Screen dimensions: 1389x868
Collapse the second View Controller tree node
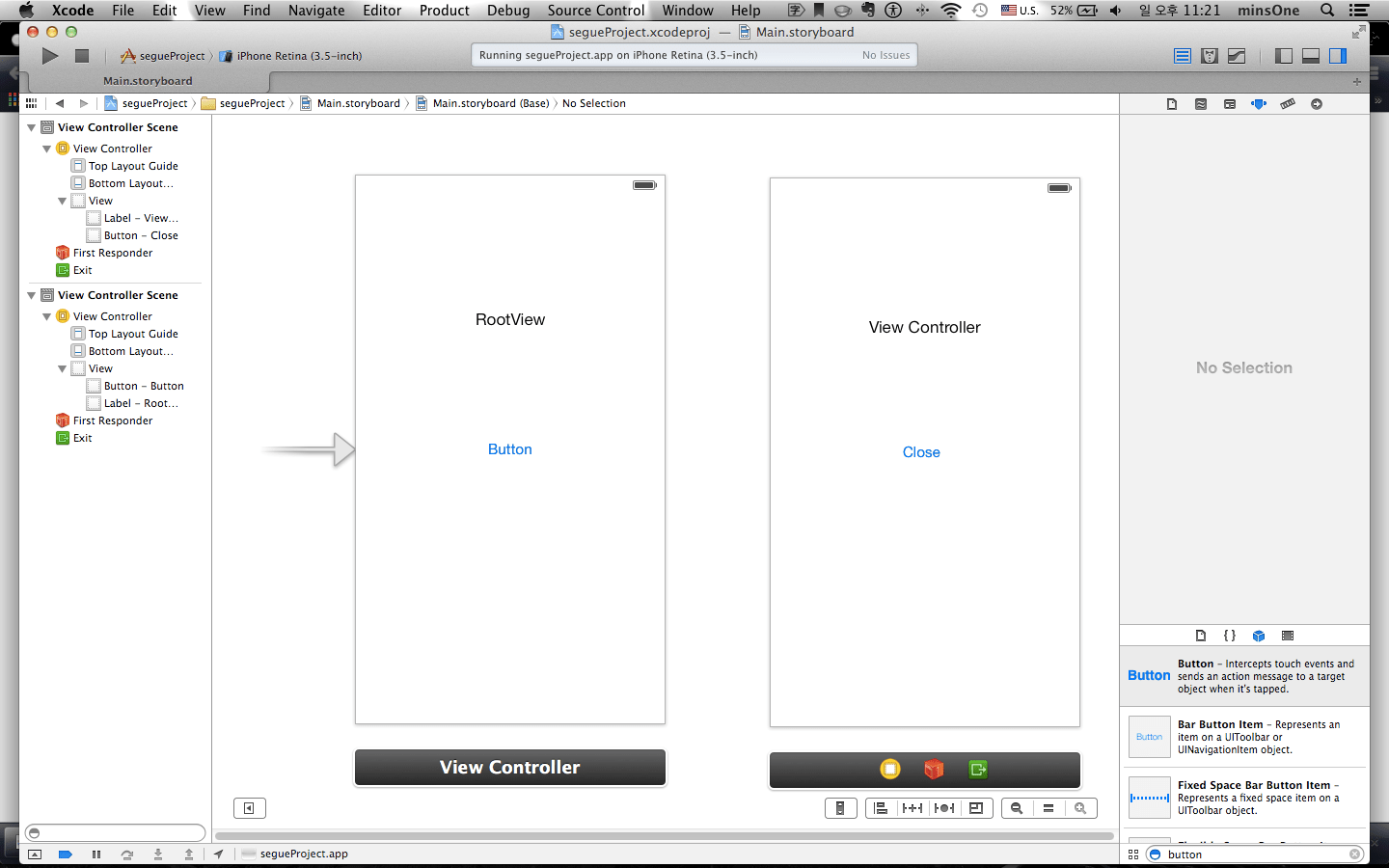point(46,316)
